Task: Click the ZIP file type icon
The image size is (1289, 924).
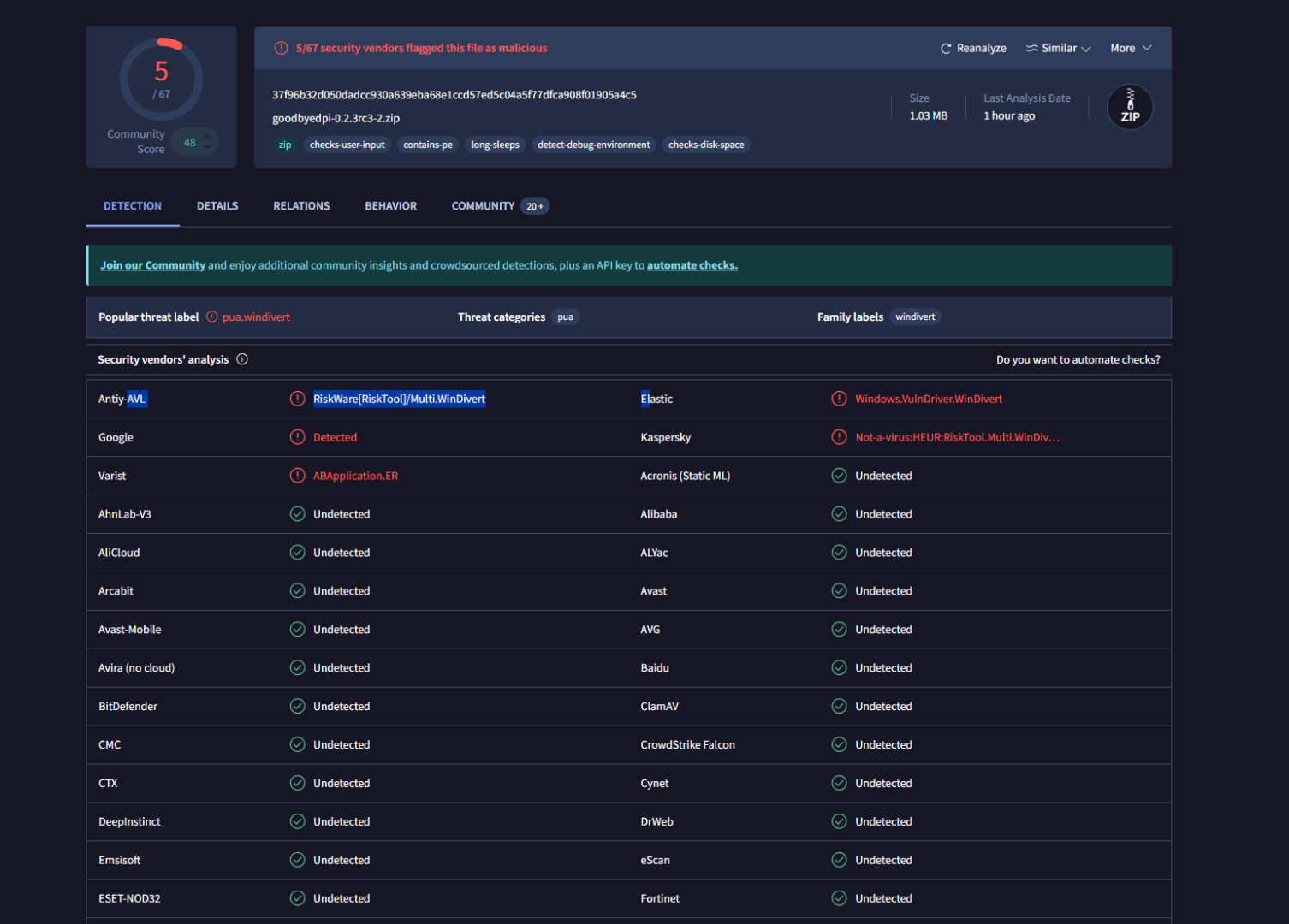Action: tap(1130, 107)
